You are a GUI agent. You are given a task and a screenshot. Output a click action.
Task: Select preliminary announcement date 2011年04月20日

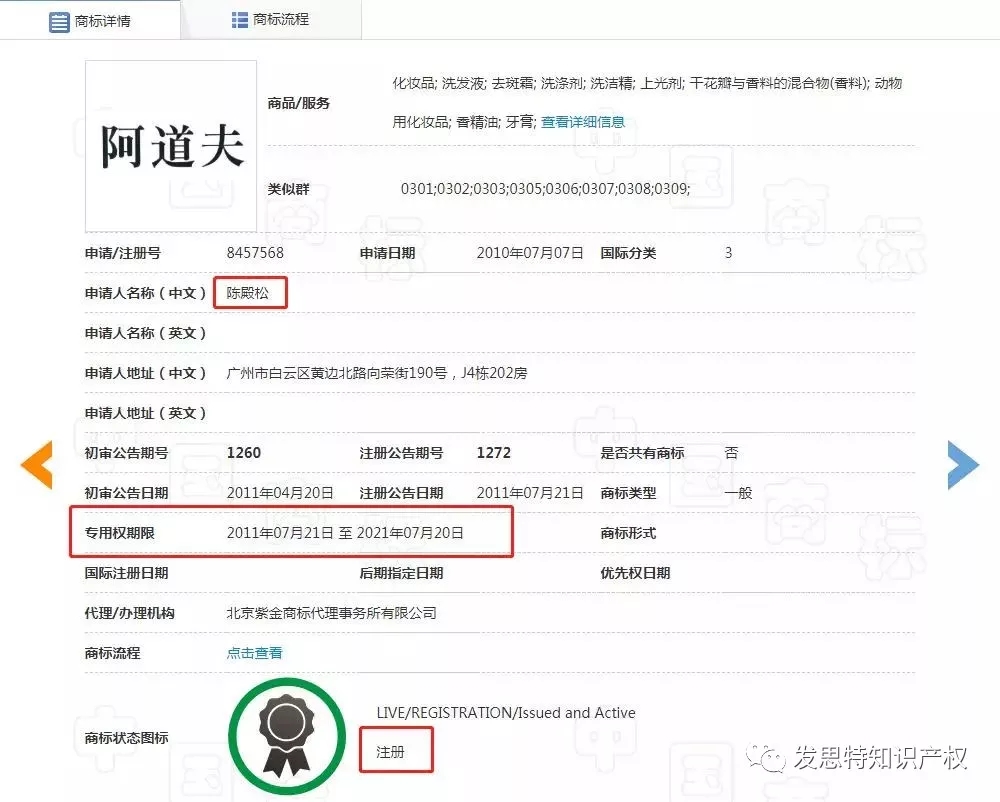click(280, 493)
